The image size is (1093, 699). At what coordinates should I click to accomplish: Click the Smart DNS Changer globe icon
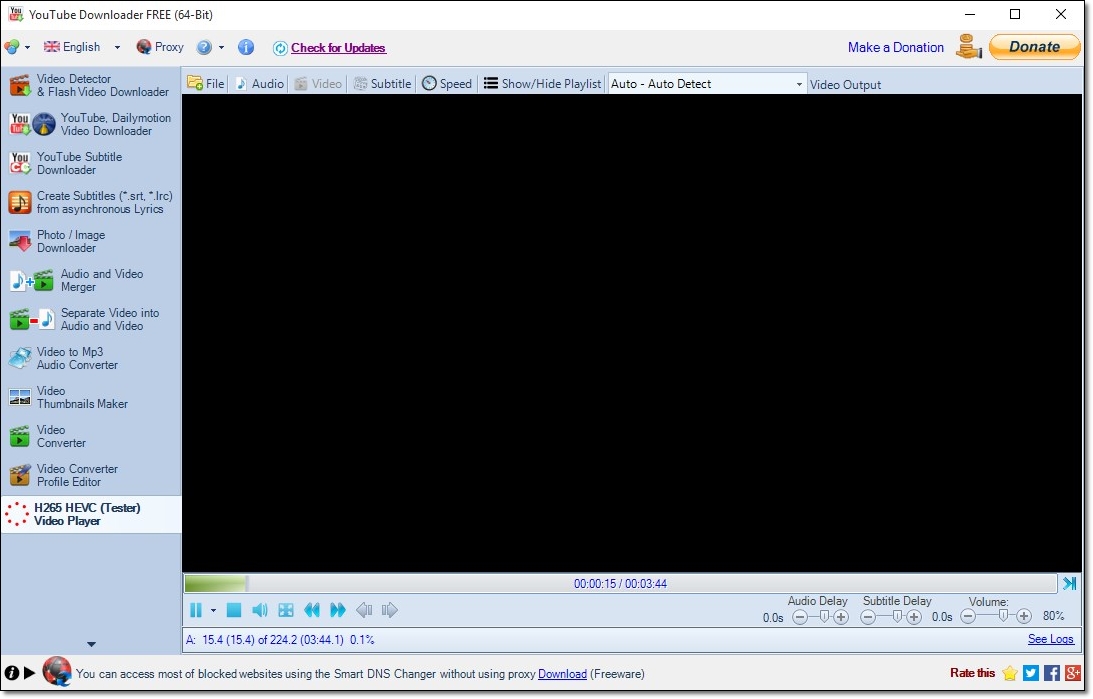[56, 672]
